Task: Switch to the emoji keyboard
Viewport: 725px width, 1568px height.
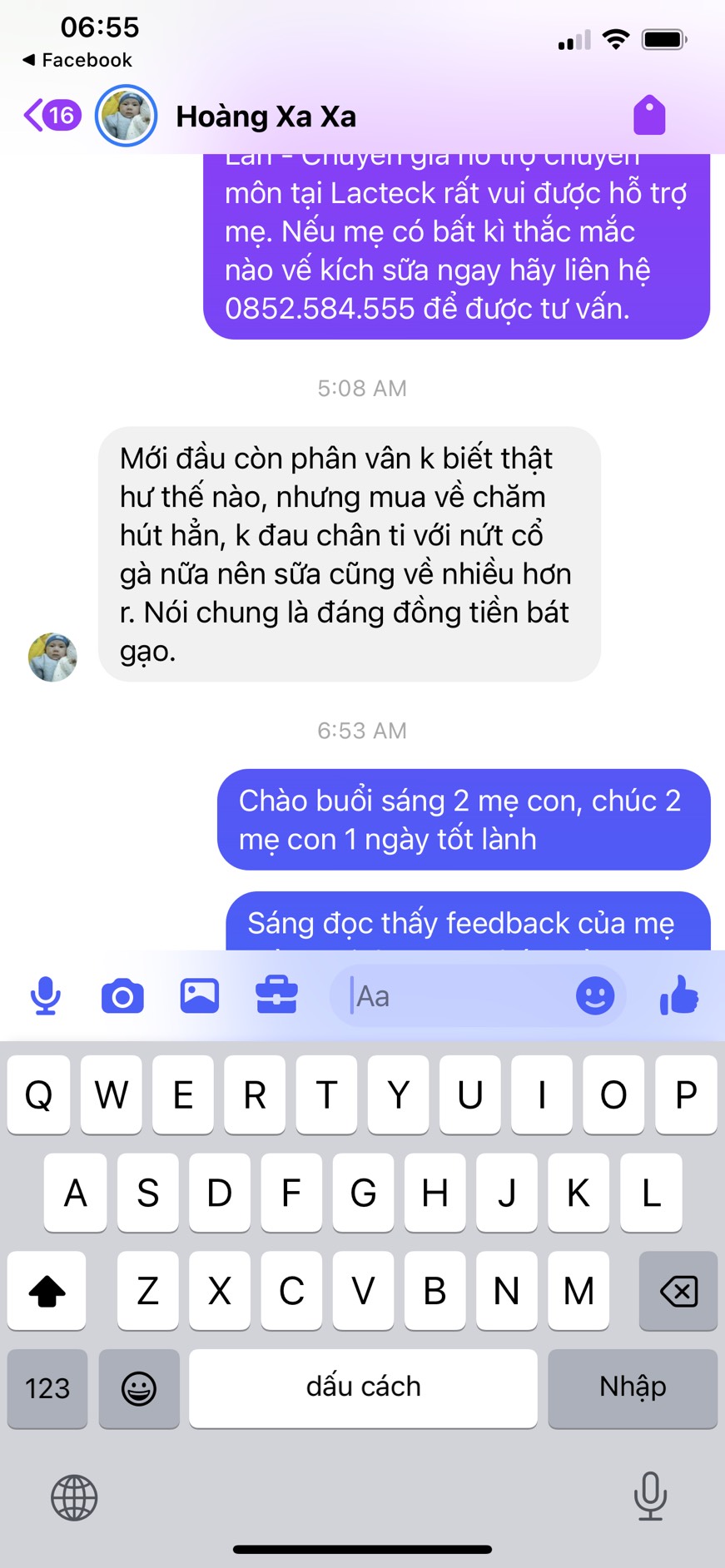Action: [x=139, y=1388]
